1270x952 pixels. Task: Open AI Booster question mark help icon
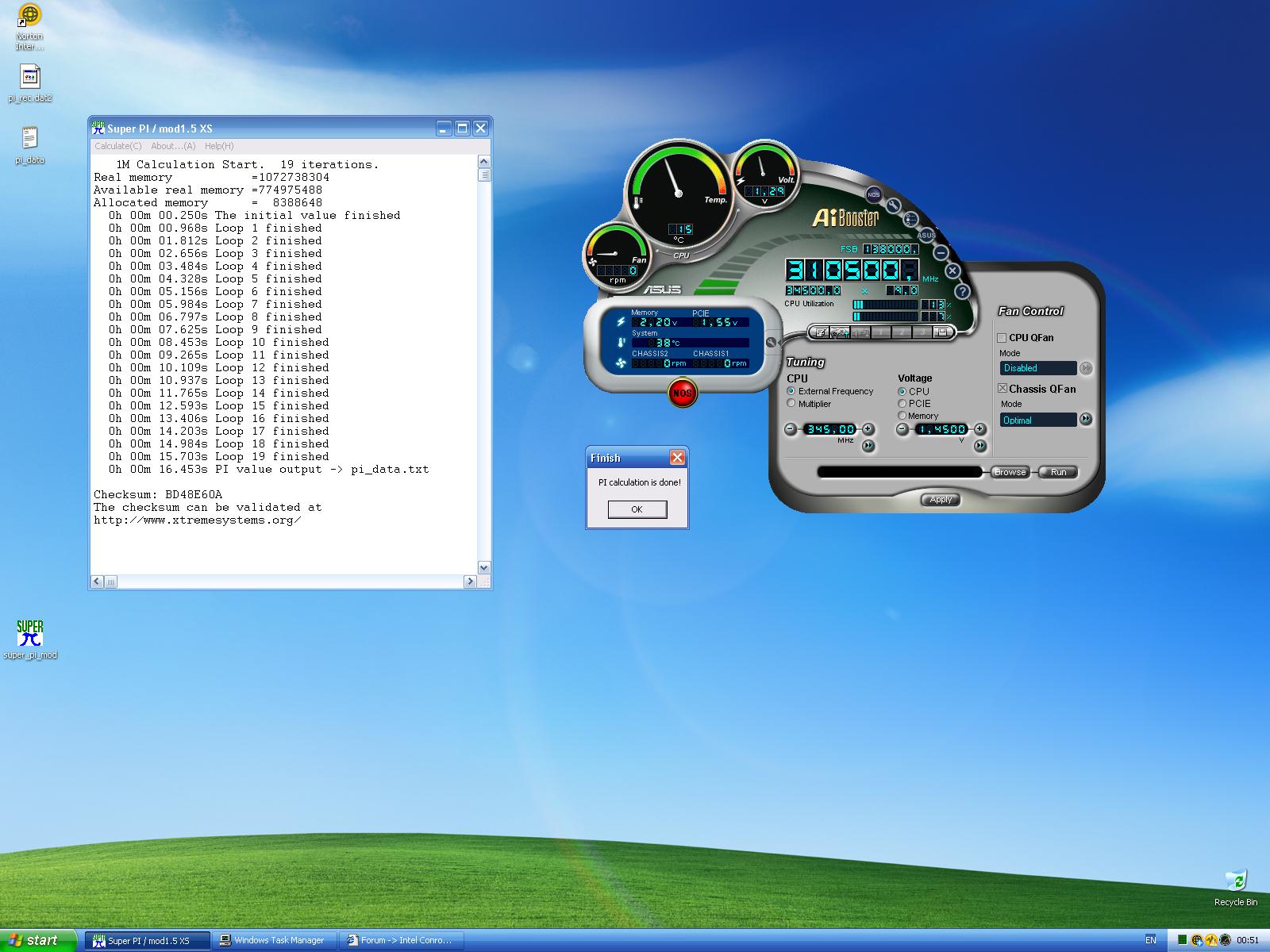click(962, 291)
